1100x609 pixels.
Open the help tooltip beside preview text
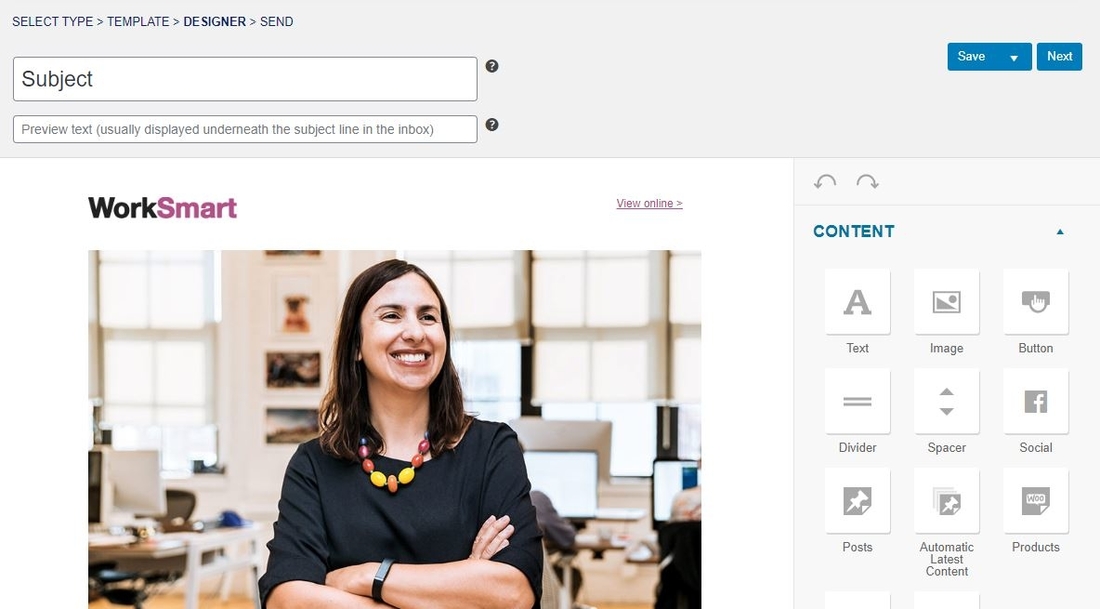[492, 124]
